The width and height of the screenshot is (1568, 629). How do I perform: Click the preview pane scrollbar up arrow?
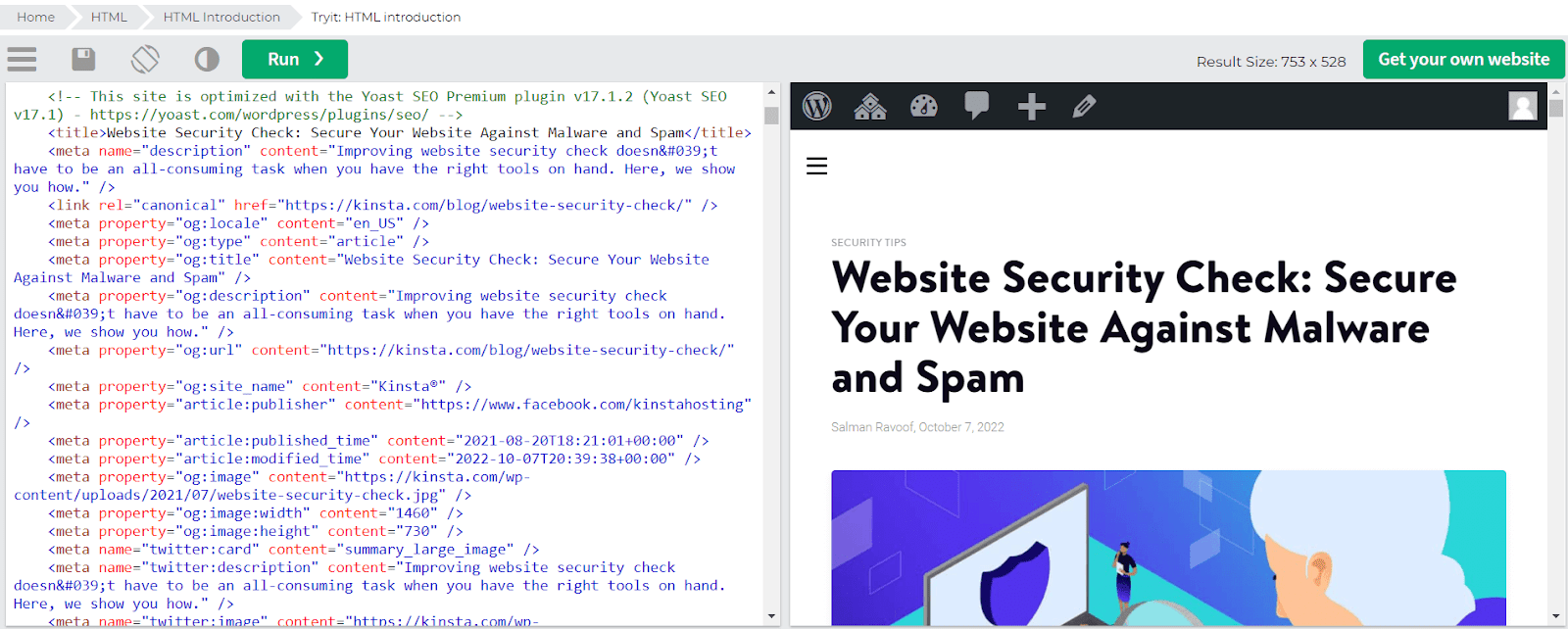click(x=1556, y=92)
